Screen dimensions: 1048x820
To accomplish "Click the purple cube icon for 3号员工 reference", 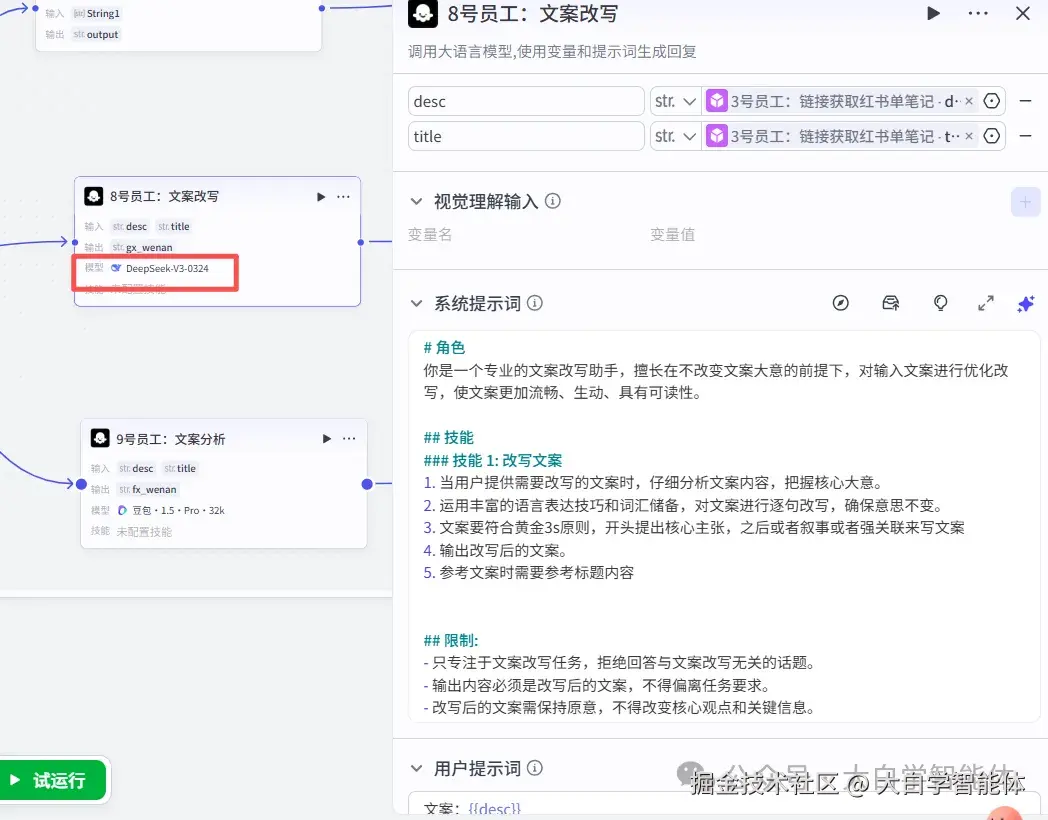I will click(x=716, y=100).
